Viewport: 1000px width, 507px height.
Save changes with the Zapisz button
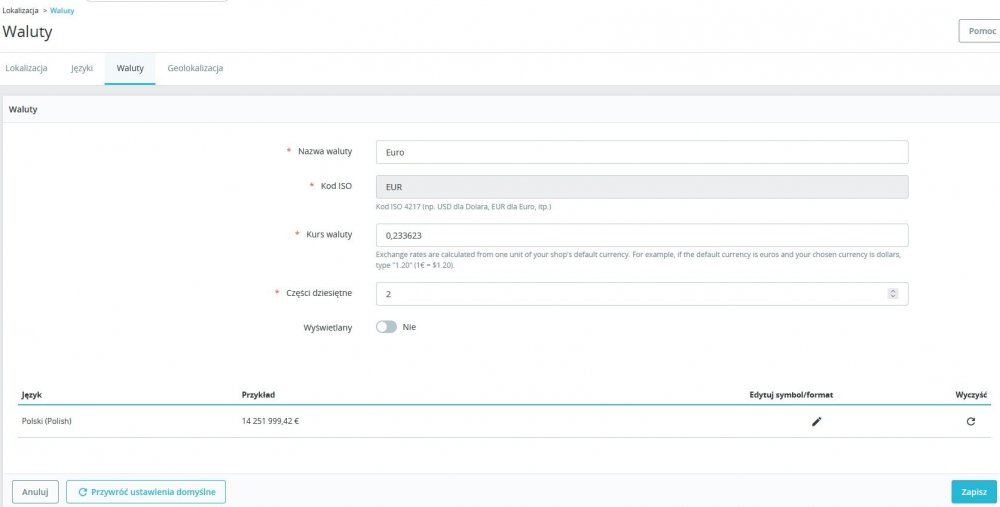pos(973,492)
